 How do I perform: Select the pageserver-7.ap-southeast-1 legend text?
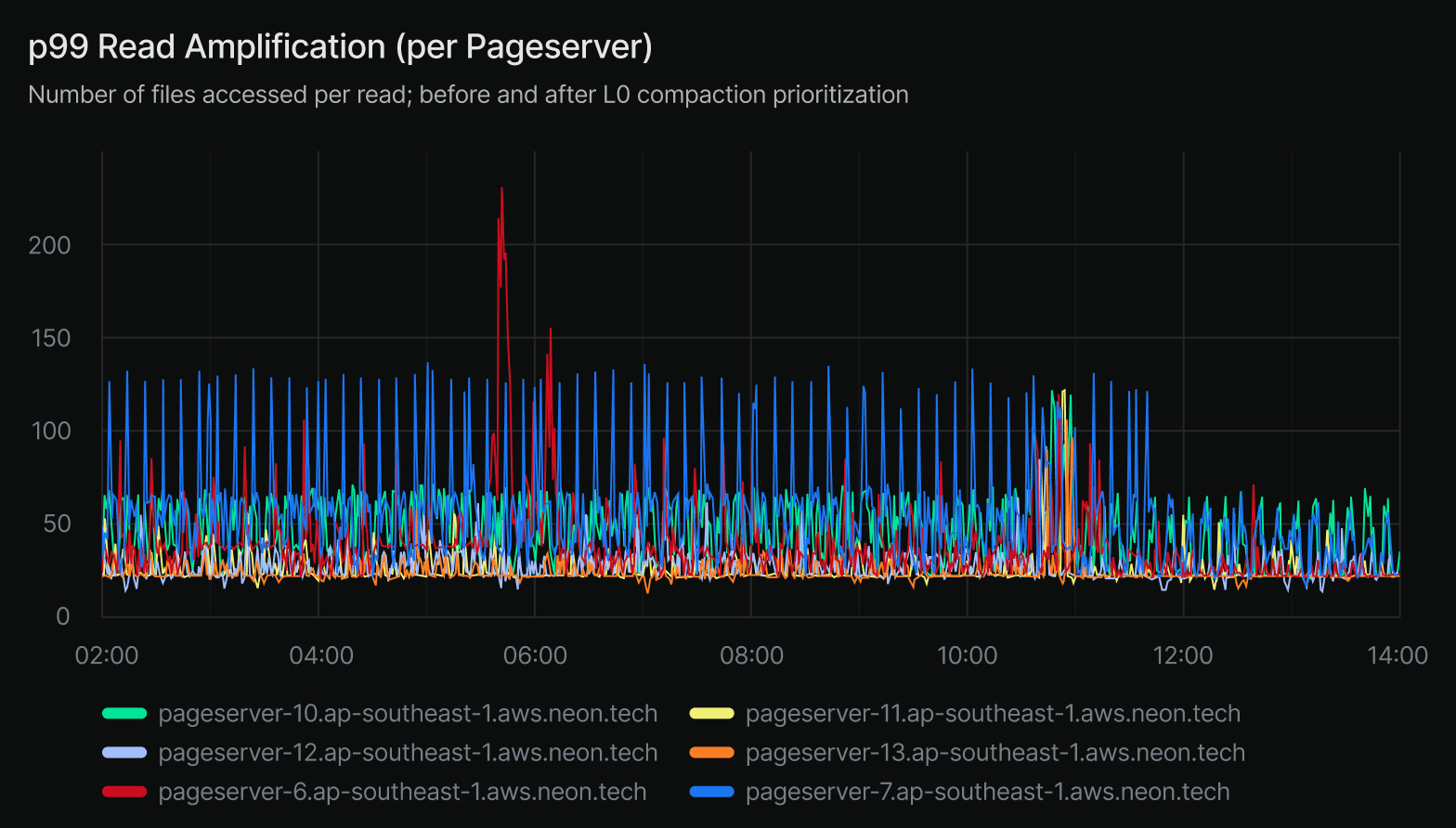[987, 792]
